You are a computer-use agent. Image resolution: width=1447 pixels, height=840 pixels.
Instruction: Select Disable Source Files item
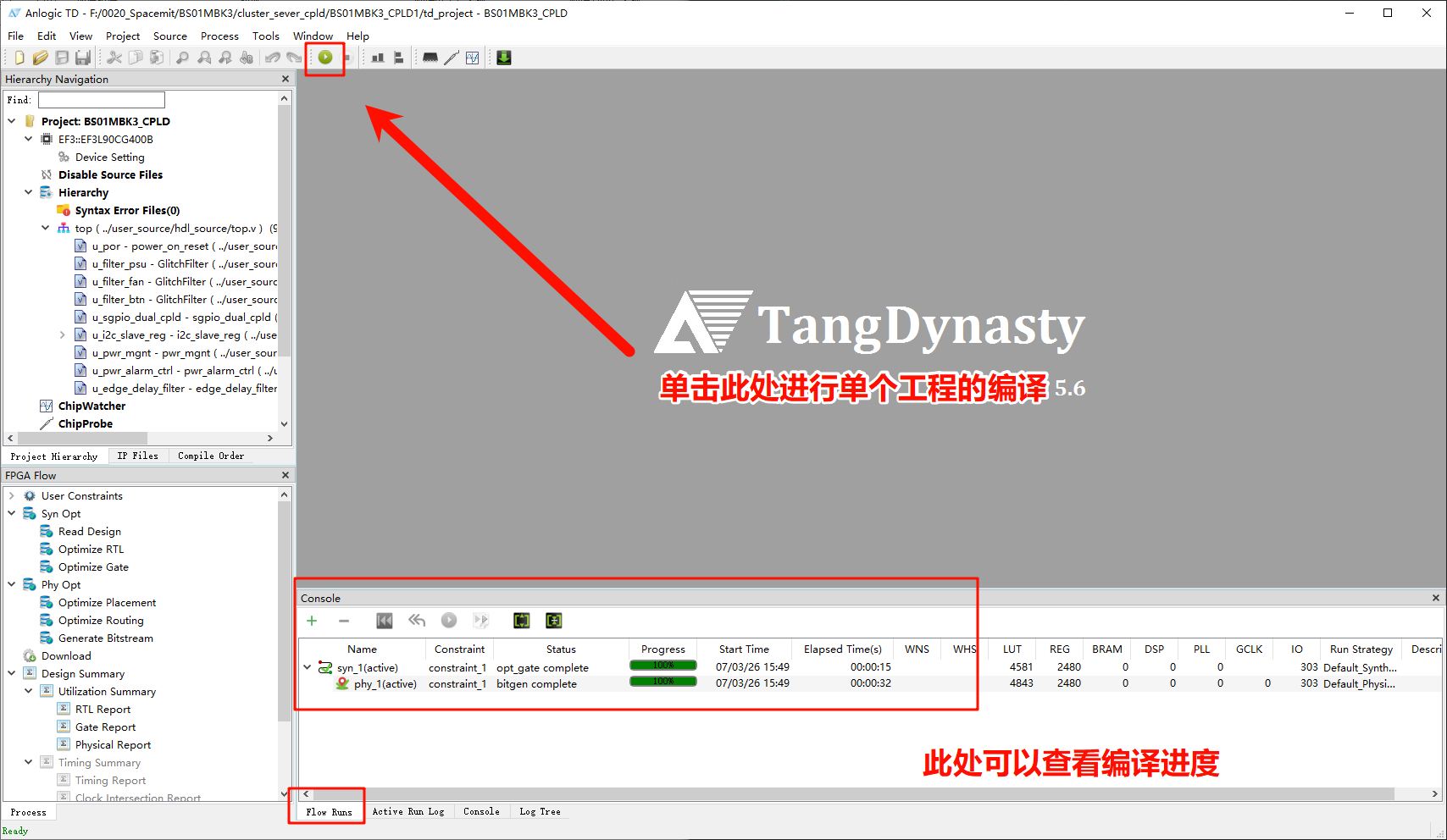[110, 175]
